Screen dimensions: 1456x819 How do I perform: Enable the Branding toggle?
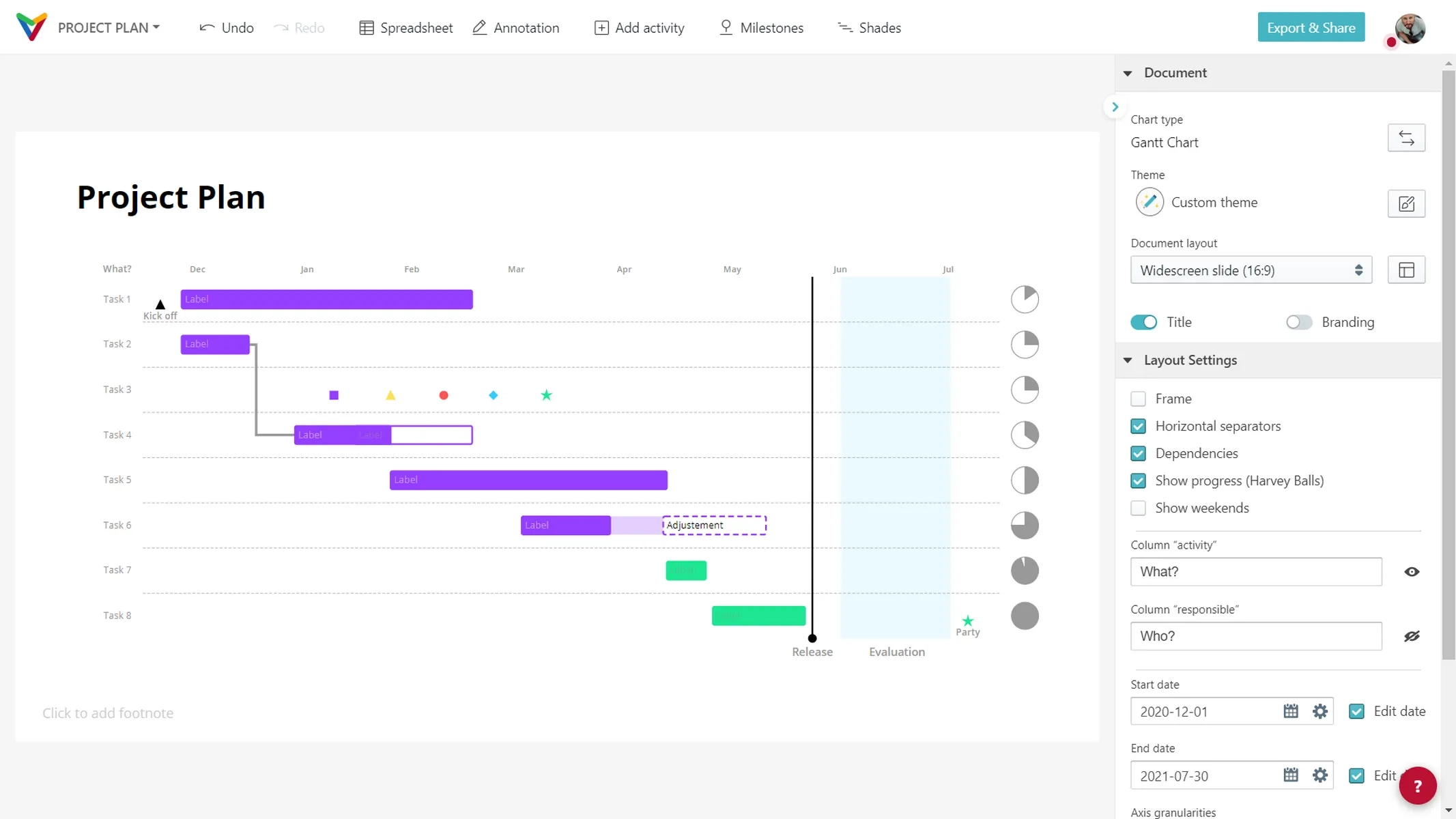pos(1299,321)
